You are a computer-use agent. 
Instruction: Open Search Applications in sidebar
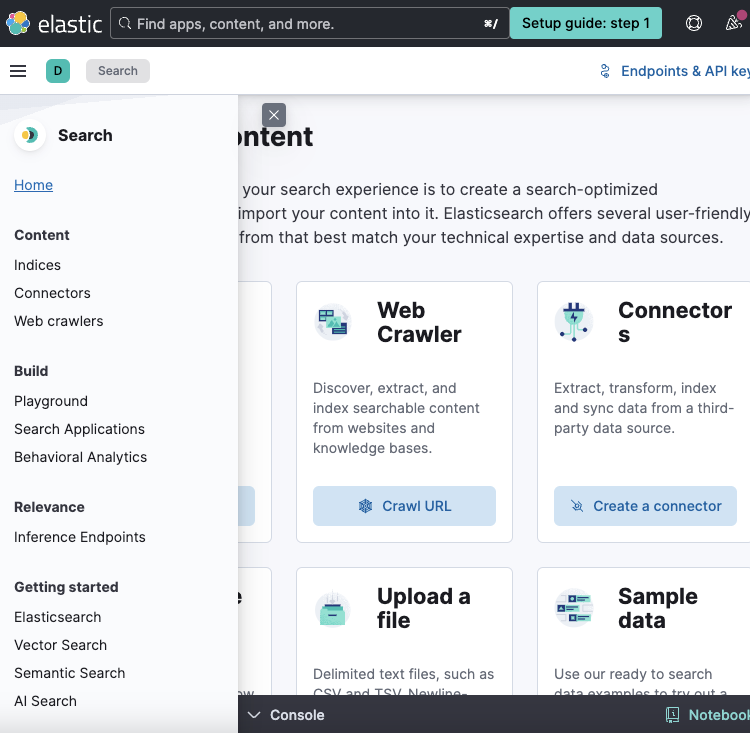[x=79, y=429]
